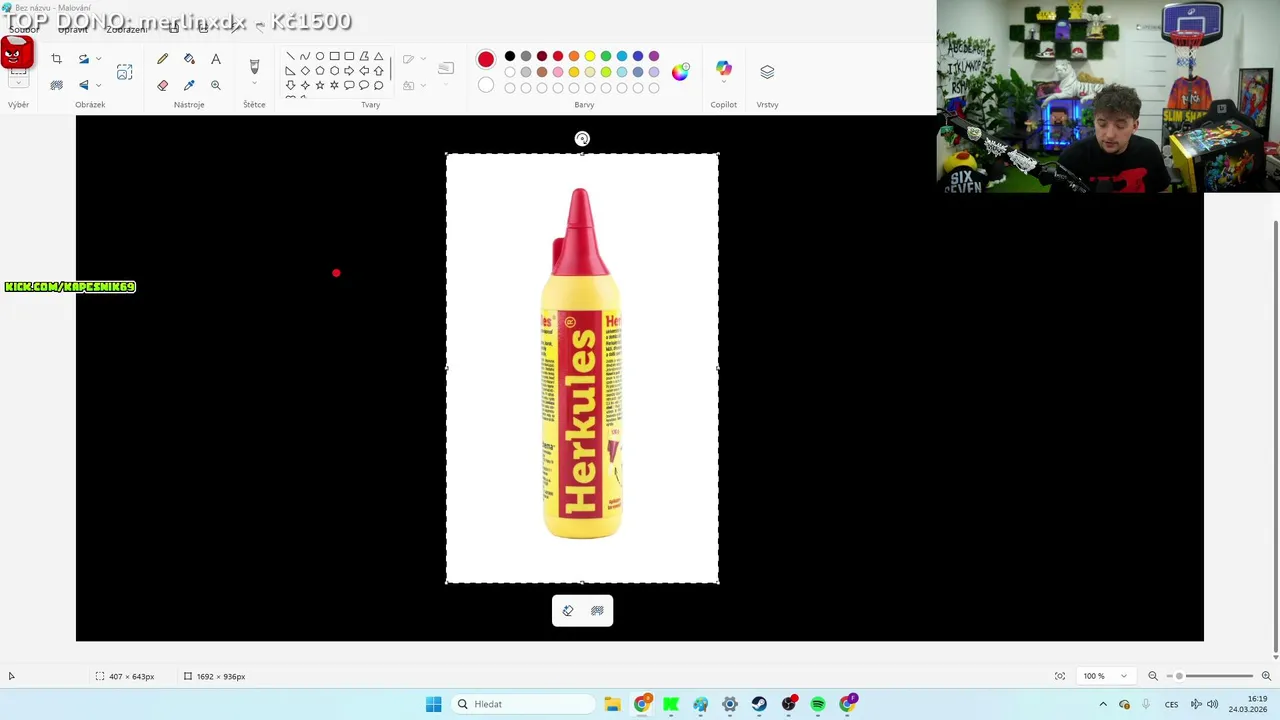This screenshot has height=720, width=1280.
Task: Click the zoom slider handle
Action: pos(1179,676)
